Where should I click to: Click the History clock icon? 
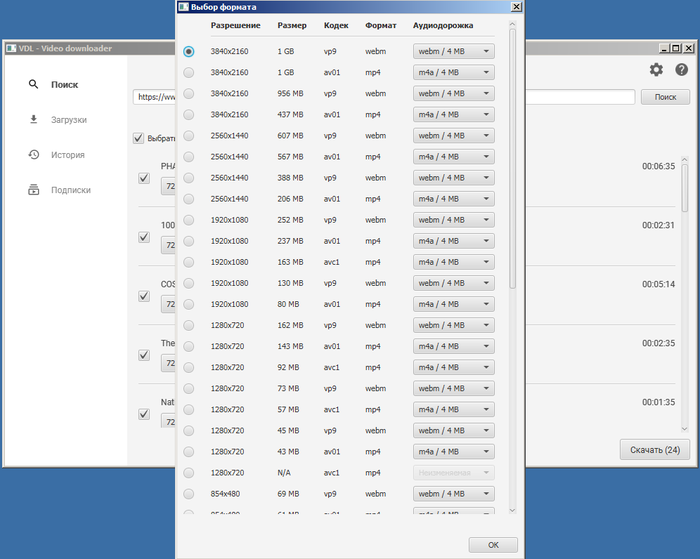tap(33, 155)
